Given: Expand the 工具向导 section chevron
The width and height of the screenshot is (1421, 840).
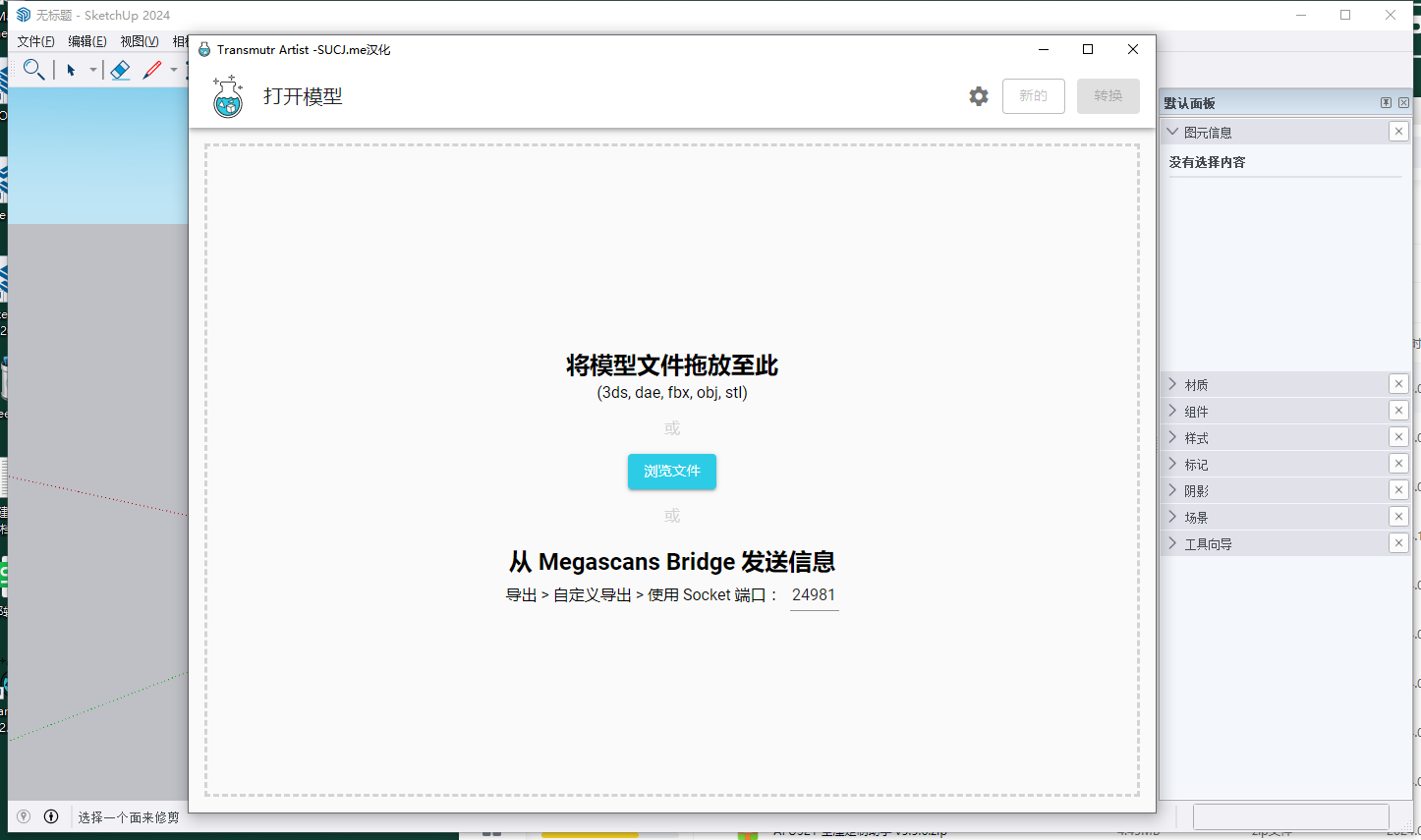Looking at the screenshot, I should click(1172, 543).
